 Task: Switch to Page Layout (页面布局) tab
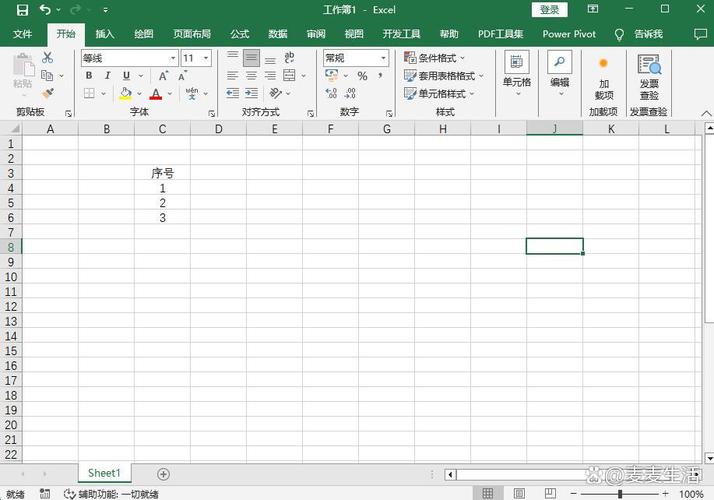click(x=192, y=34)
